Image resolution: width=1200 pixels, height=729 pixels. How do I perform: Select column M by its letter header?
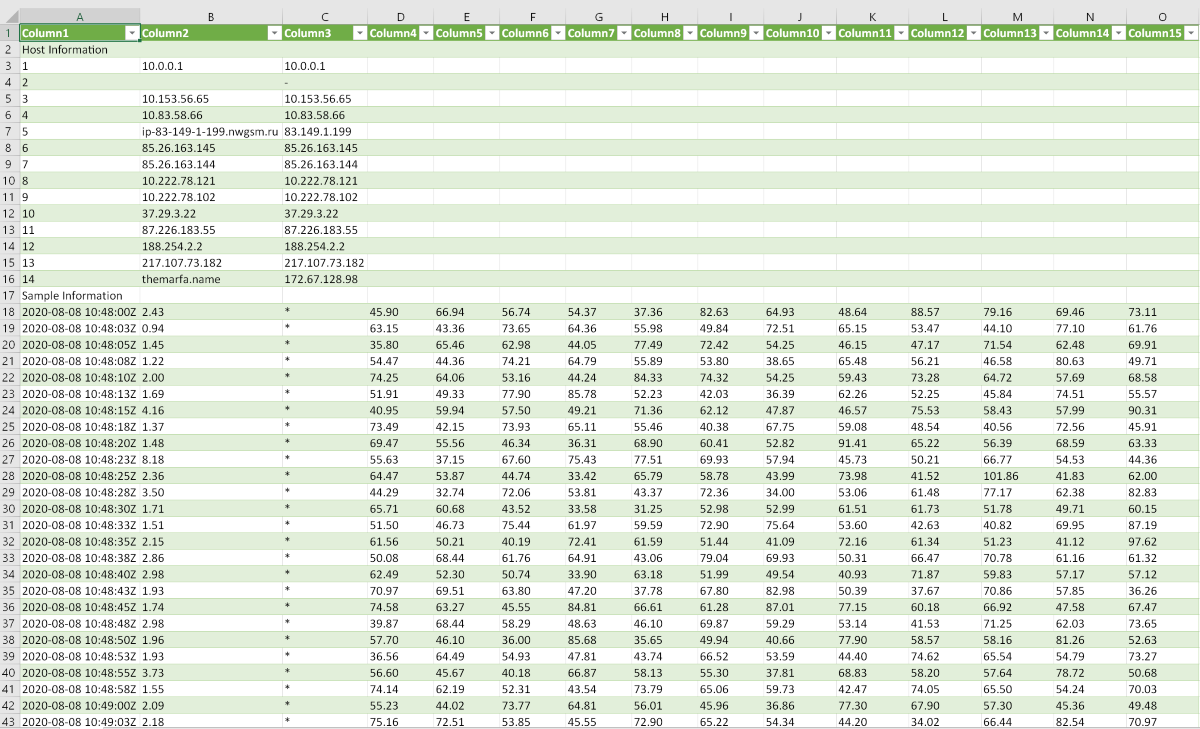(1017, 17)
